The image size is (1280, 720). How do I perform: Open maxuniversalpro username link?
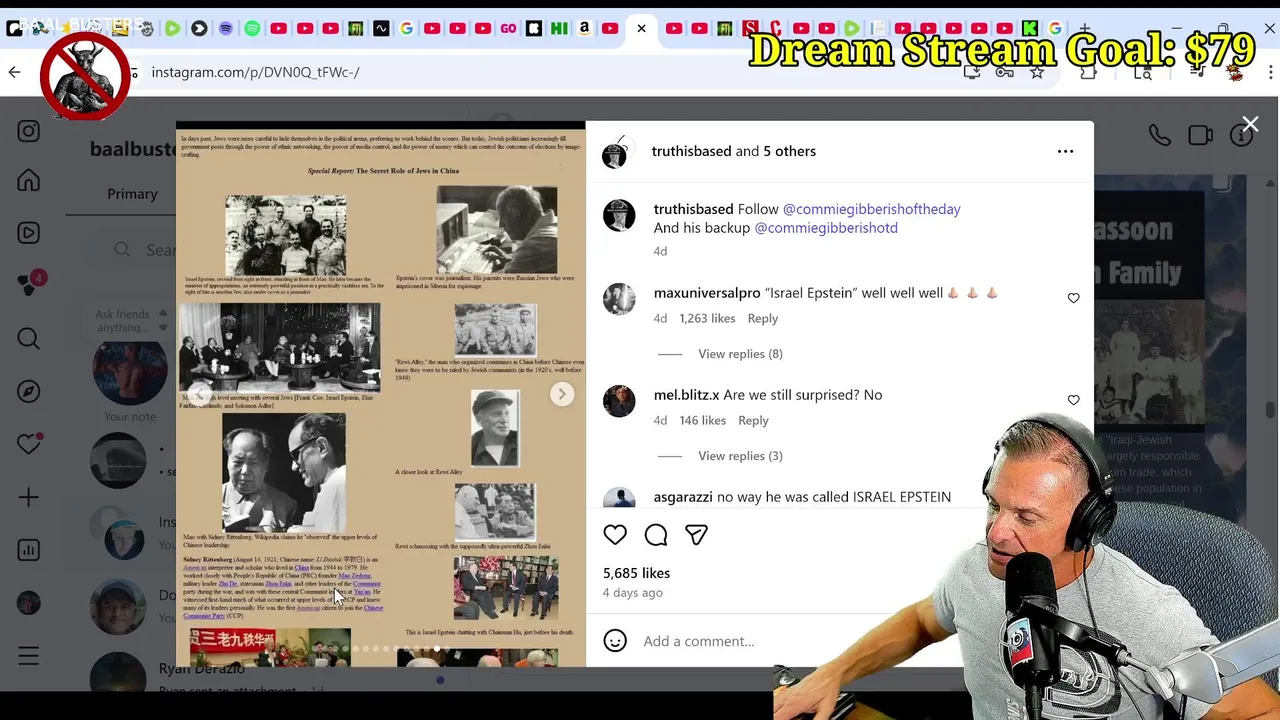coord(707,293)
